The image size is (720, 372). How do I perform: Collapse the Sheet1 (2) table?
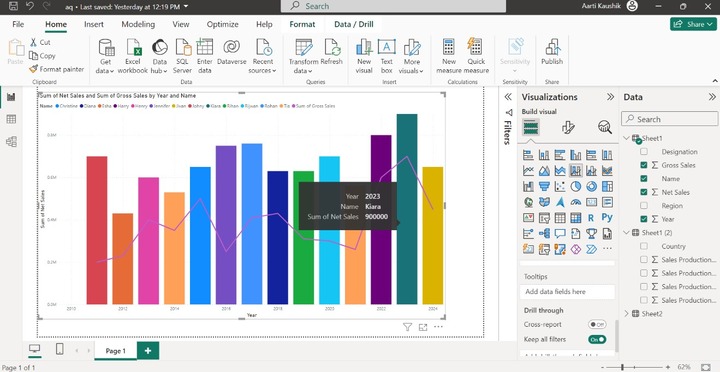(x=627, y=233)
